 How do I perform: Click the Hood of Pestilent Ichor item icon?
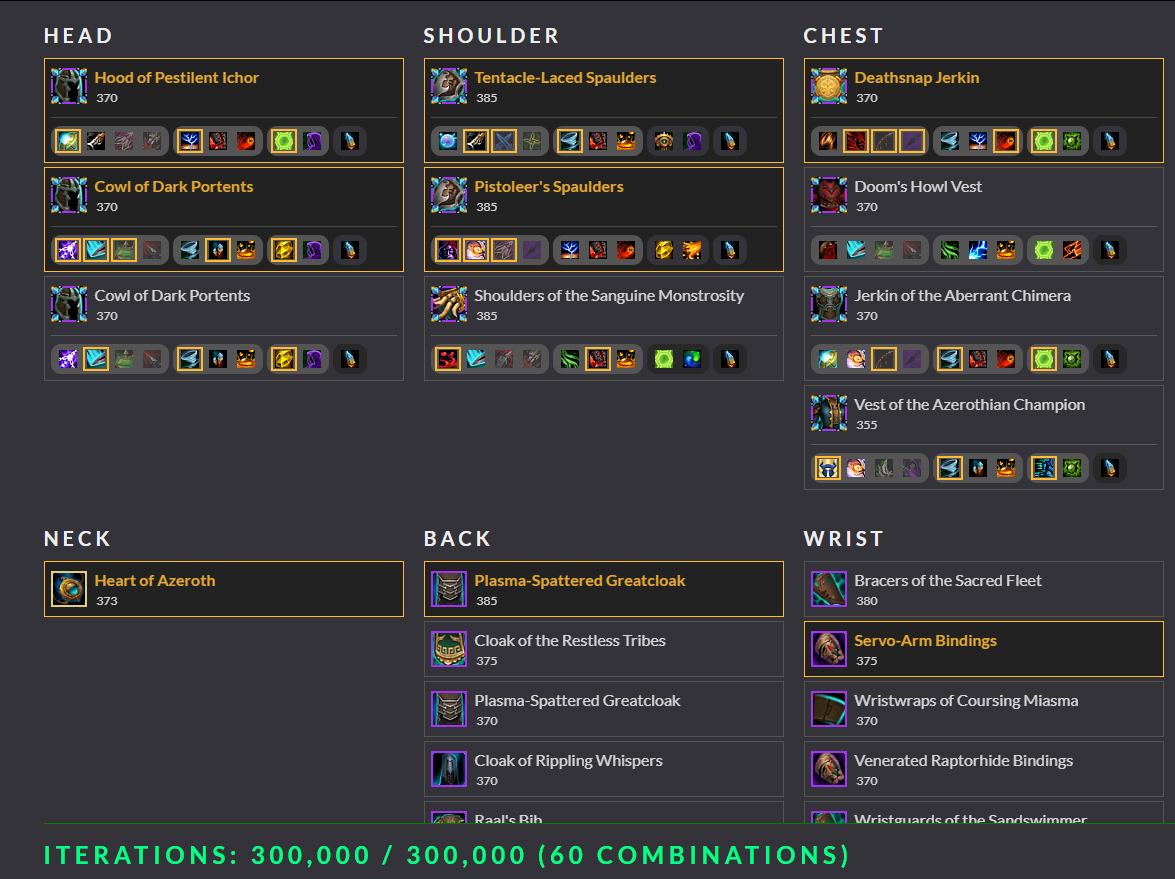click(x=69, y=86)
